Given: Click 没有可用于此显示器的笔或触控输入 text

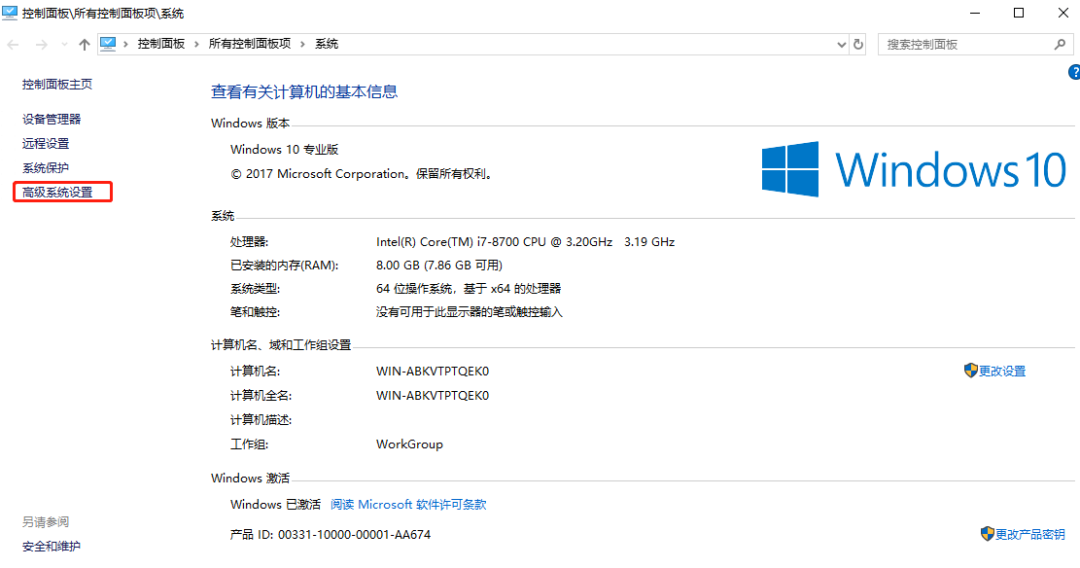Looking at the screenshot, I should (469, 312).
